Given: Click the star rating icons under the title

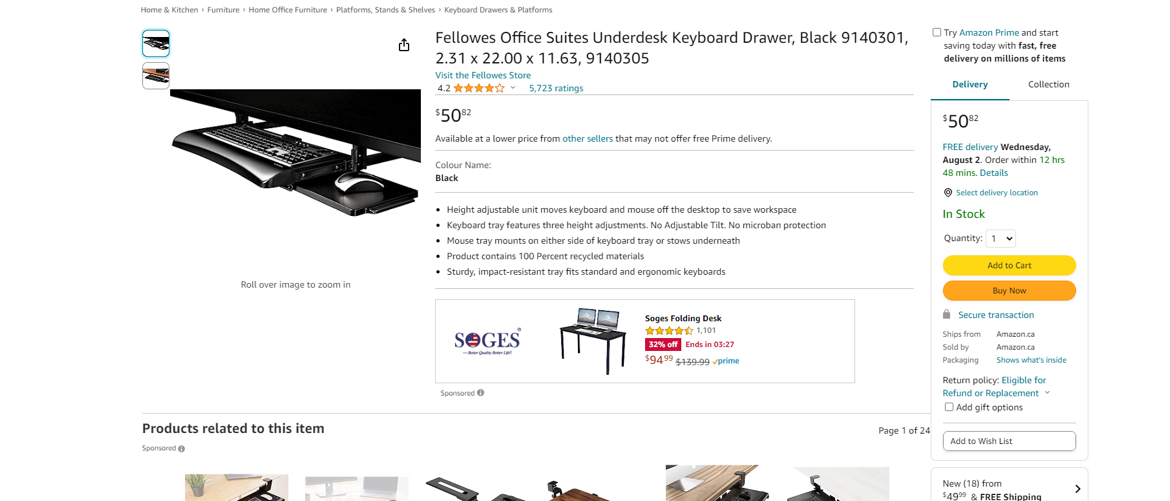Looking at the screenshot, I should (x=479, y=88).
